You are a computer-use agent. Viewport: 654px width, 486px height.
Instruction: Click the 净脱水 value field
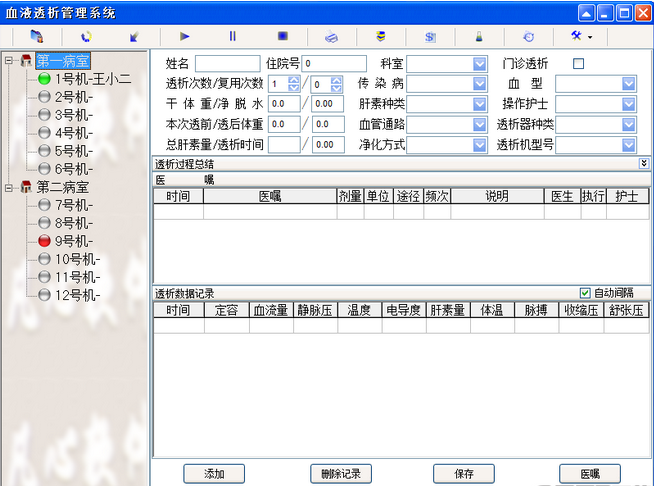328,104
